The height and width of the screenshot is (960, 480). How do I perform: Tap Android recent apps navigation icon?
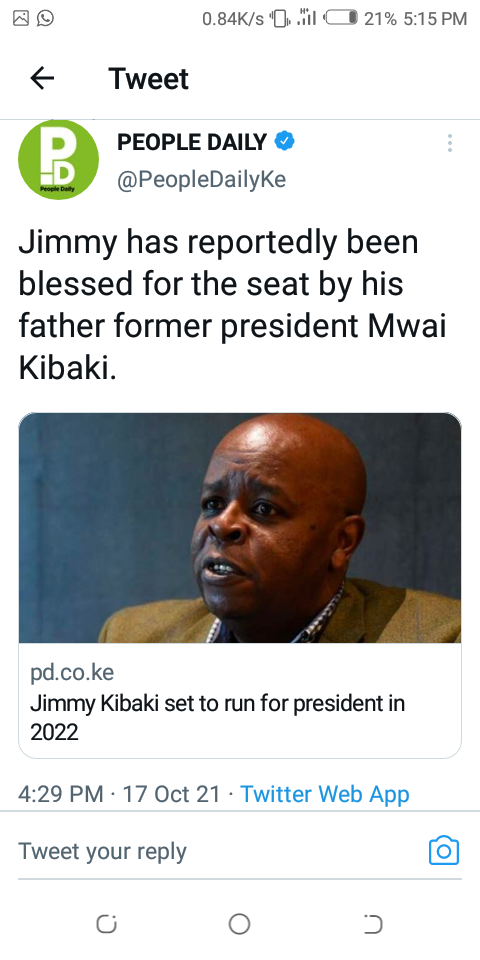pos(106,924)
